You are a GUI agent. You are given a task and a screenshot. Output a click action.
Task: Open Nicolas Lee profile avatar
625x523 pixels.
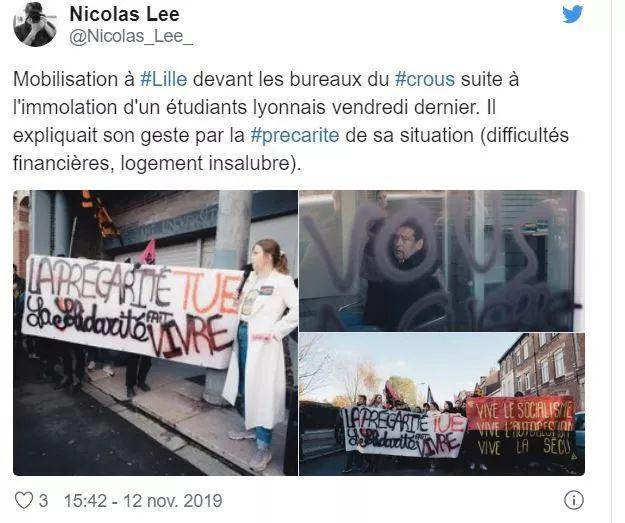tap(35, 24)
